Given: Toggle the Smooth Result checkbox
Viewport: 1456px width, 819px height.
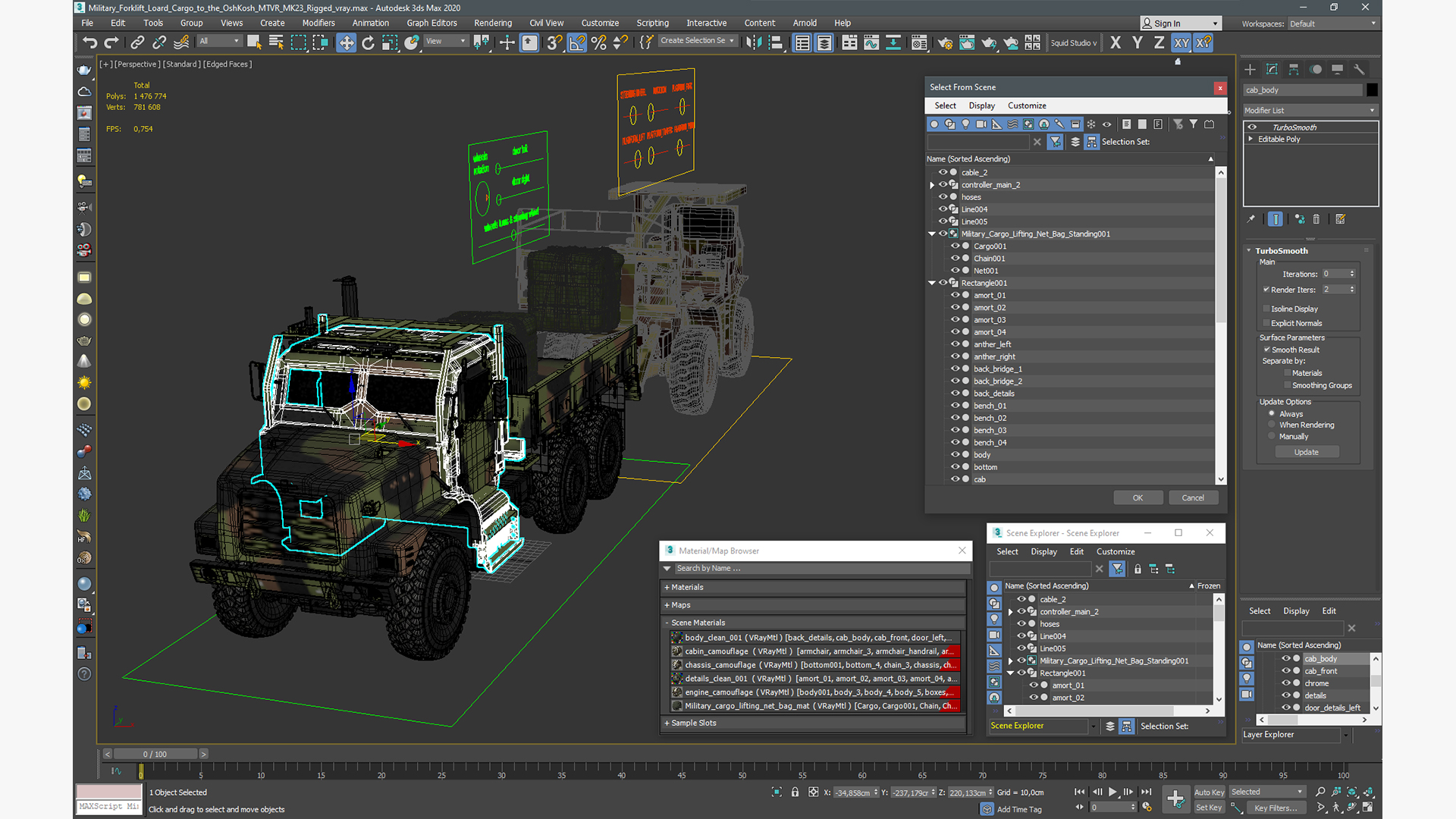Looking at the screenshot, I should tap(1266, 350).
